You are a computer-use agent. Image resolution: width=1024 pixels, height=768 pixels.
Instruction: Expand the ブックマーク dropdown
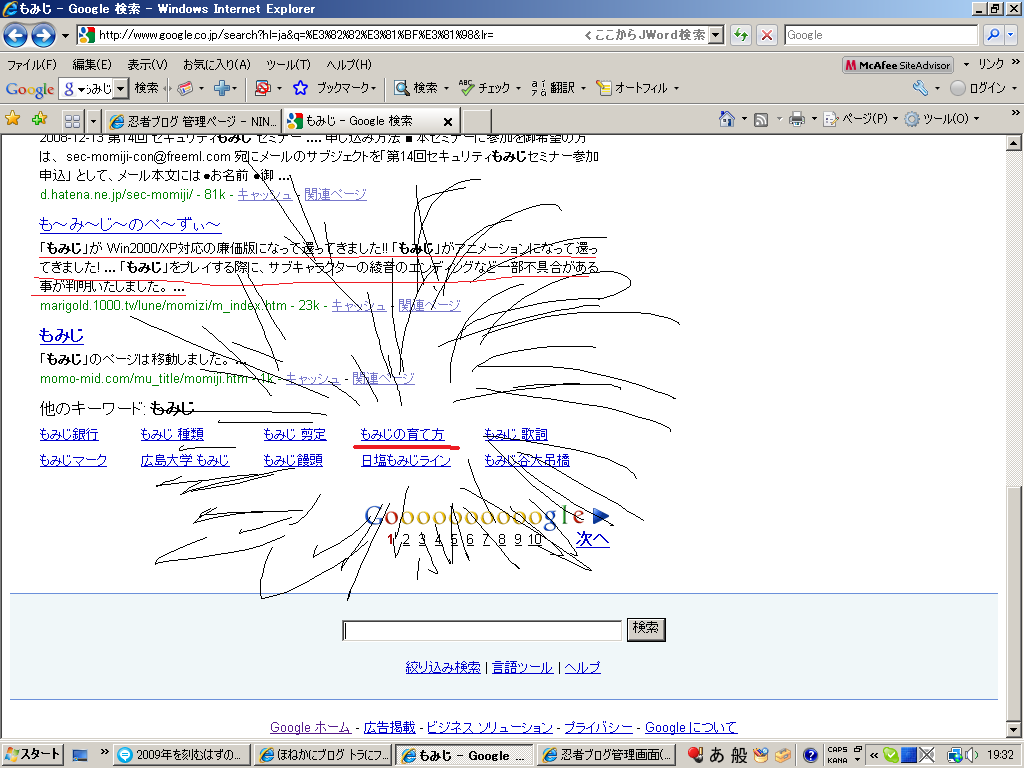(x=373, y=88)
